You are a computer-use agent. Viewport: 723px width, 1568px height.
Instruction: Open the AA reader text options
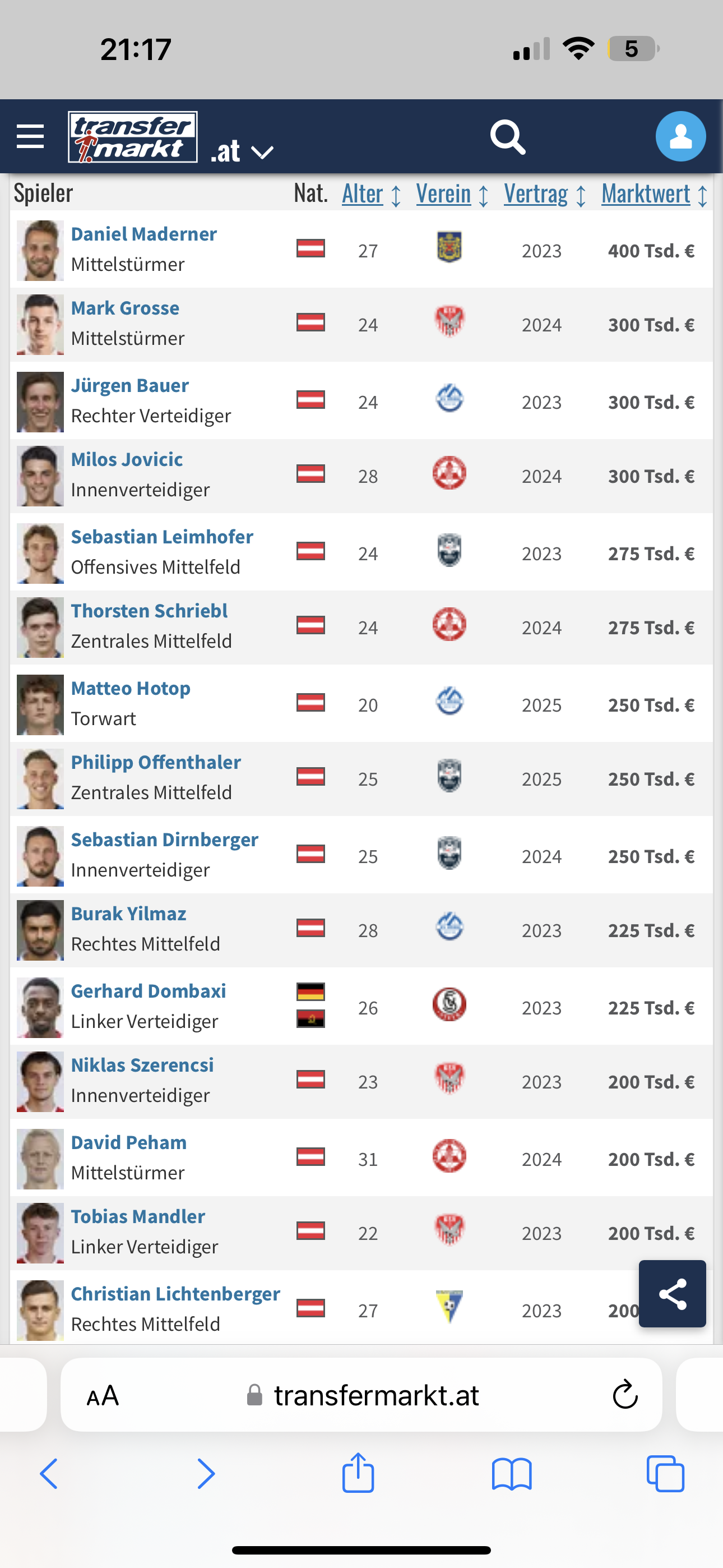[x=103, y=1395]
